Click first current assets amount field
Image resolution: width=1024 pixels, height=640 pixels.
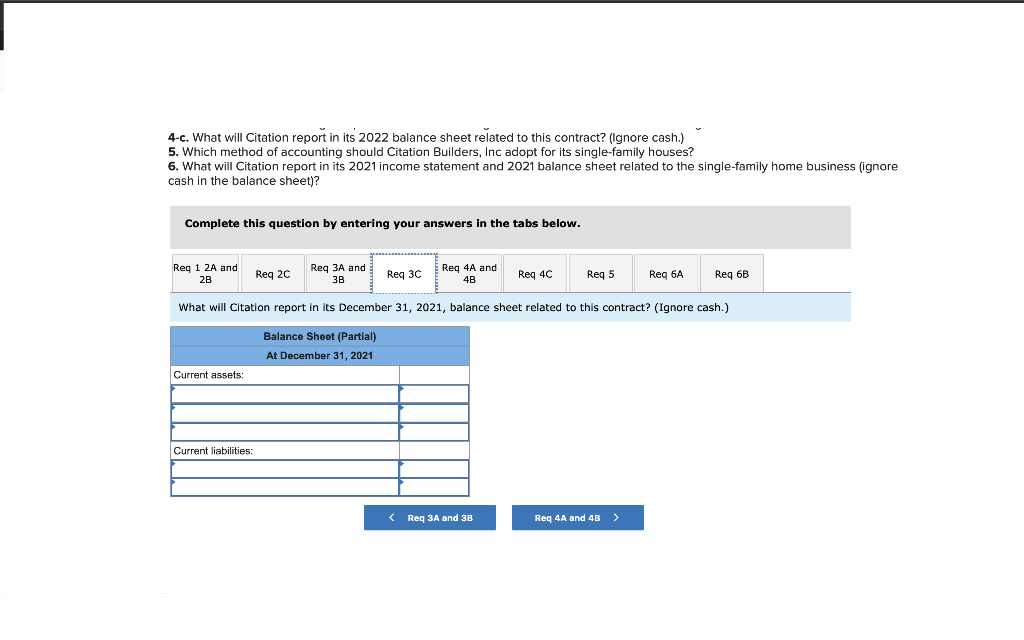pos(434,394)
